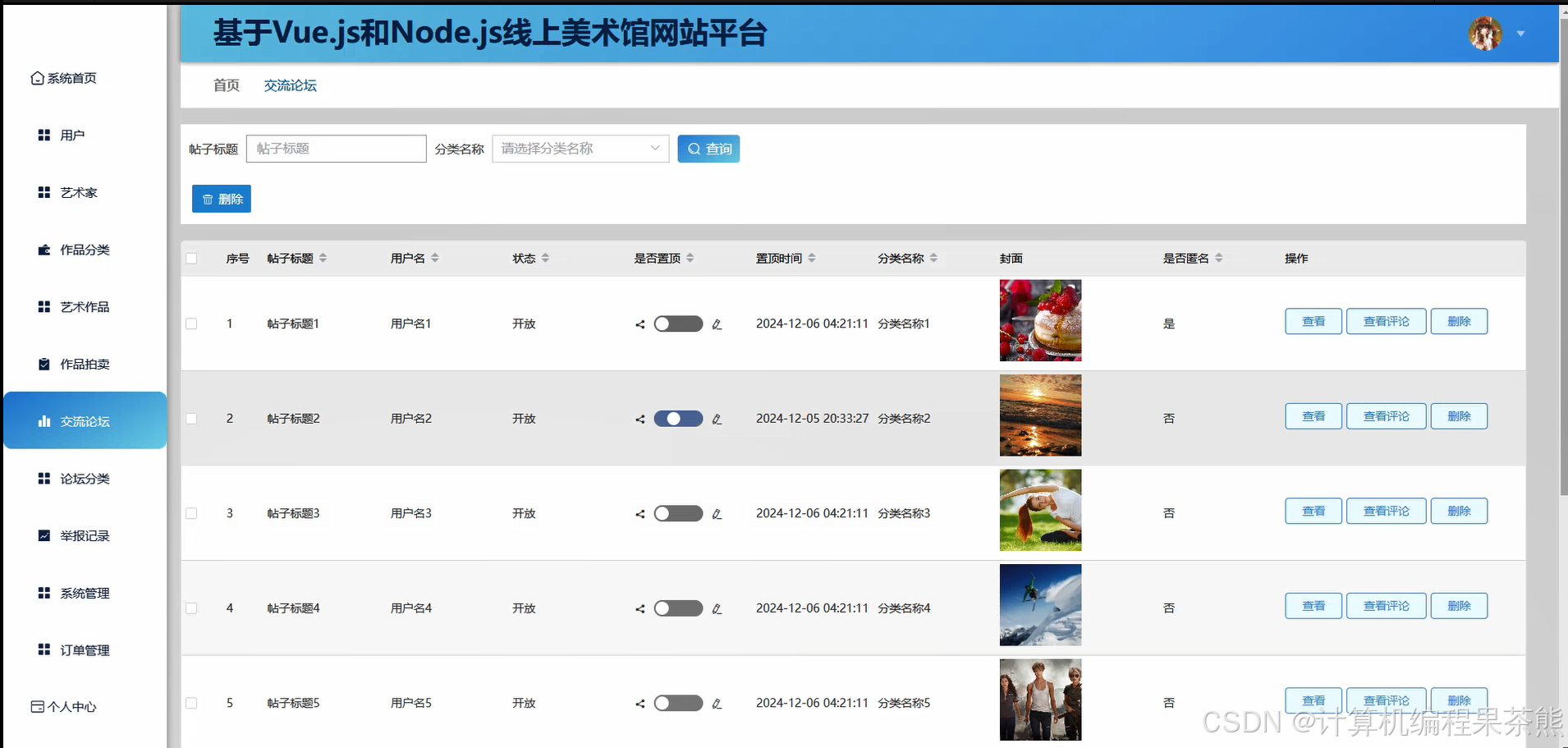
Task: Click 查看评论 button for 帖子标题4
Action: click(x=1386, y=606)
